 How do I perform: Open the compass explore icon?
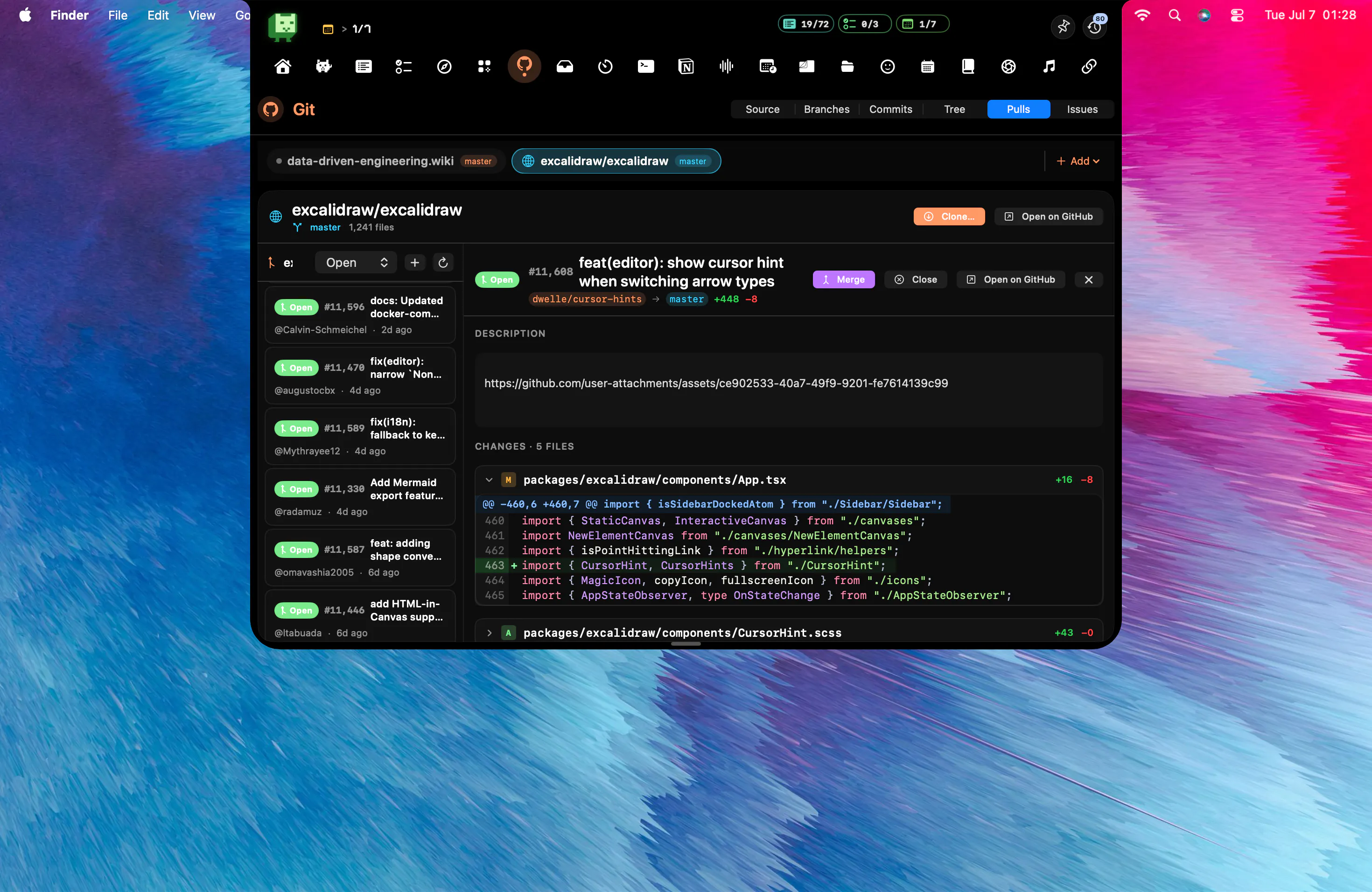[x=444, y=66]
